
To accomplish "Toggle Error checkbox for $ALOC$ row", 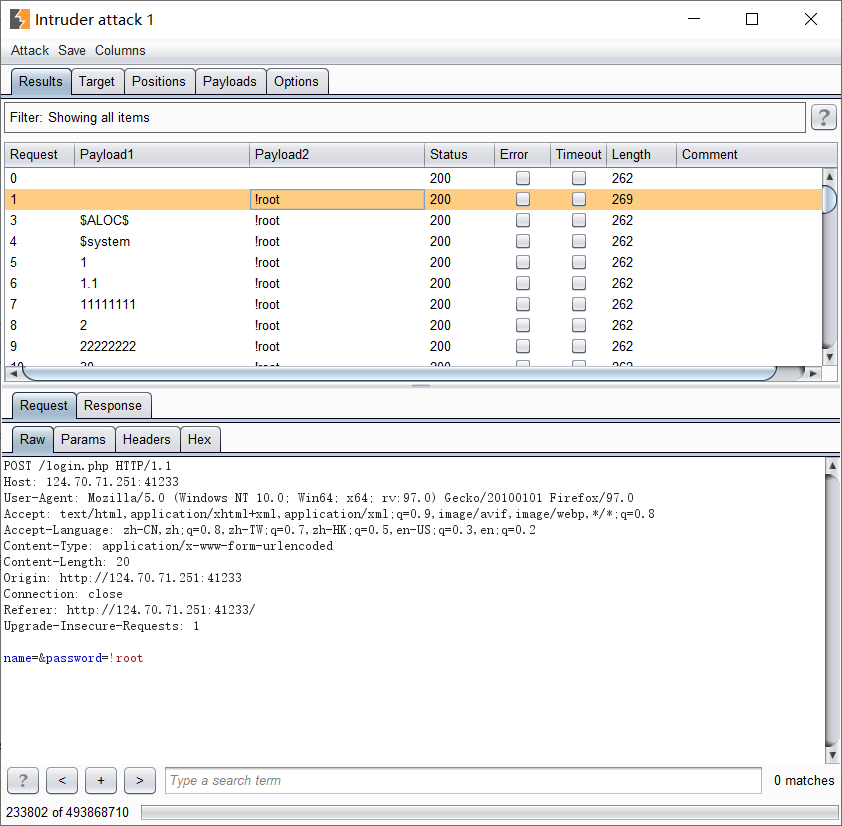I will [522, 220].
